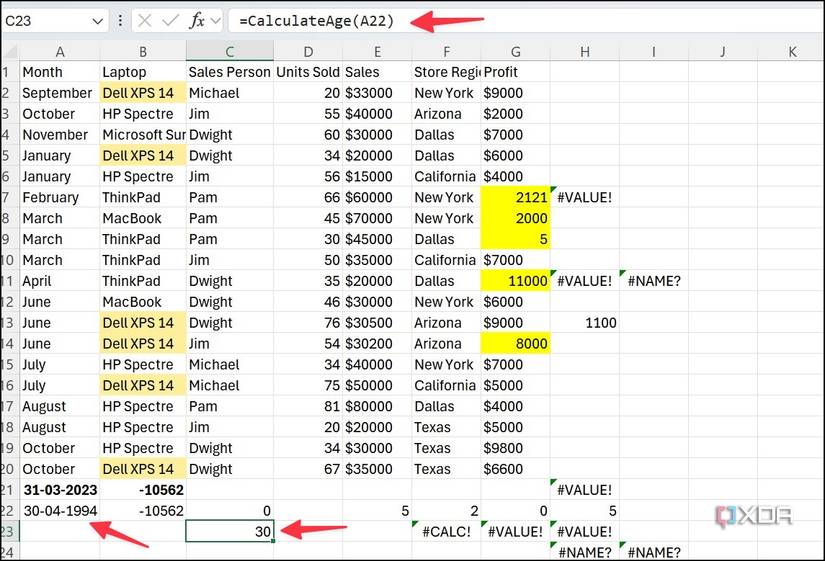Viewport: 825px width, 561px height.
Task: Select column J header
Action: tap(723, 52)
